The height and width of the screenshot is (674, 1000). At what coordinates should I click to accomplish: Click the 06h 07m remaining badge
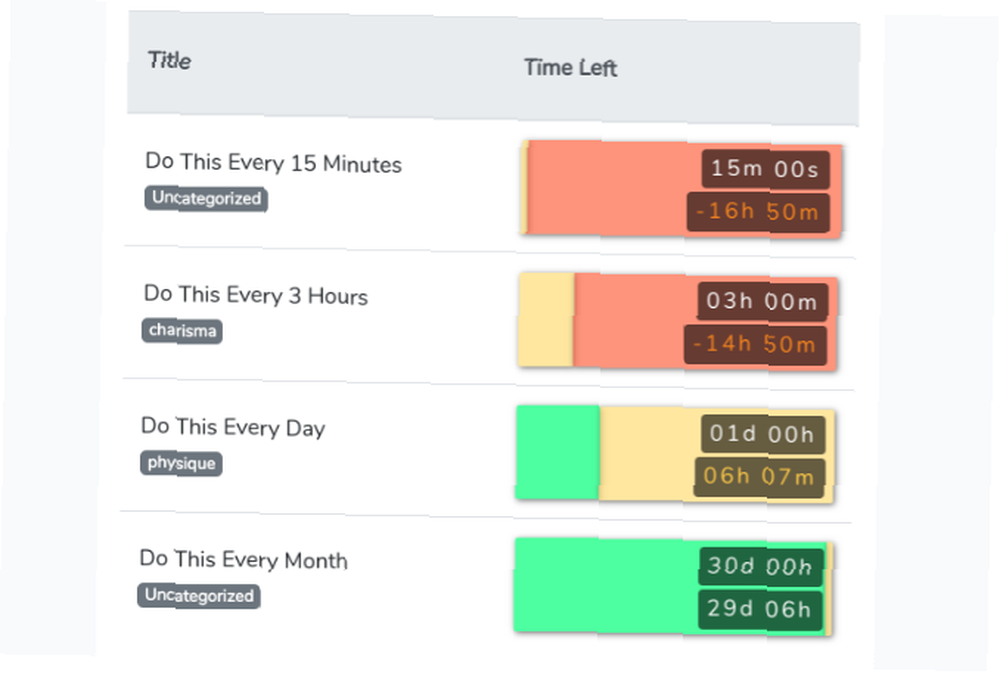point(759,476)
